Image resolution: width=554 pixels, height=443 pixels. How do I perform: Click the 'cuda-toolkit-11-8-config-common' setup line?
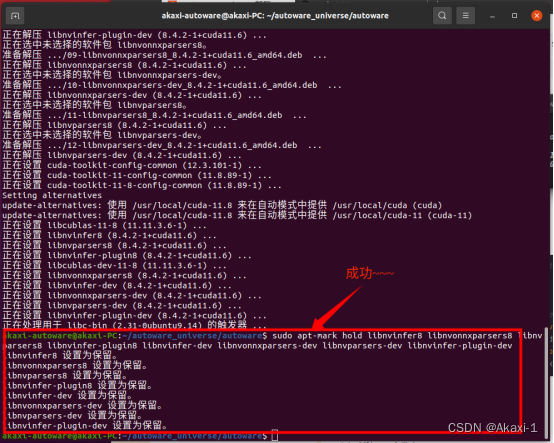142,185
